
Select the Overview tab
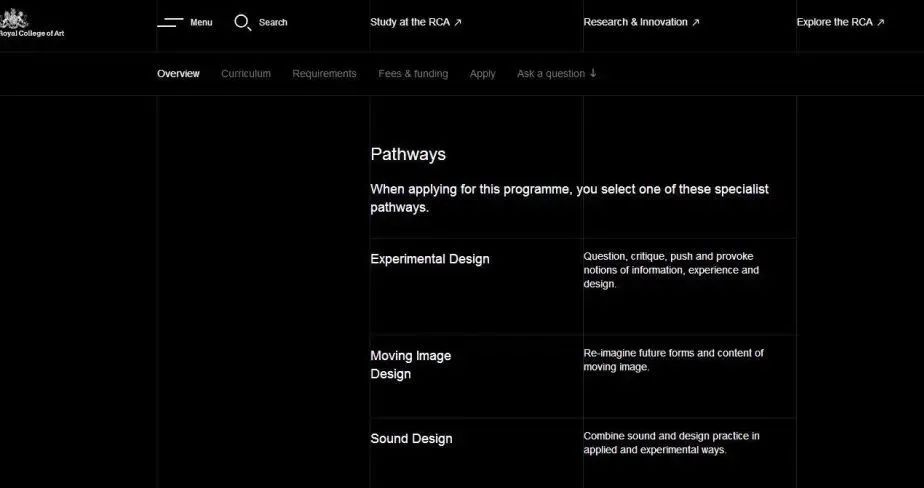tap(178, 73)
